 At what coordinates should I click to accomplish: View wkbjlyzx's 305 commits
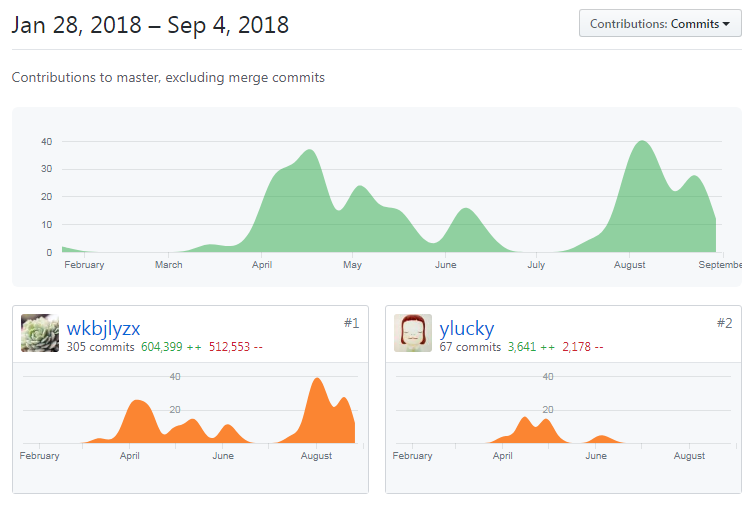(x=100, y=347)
